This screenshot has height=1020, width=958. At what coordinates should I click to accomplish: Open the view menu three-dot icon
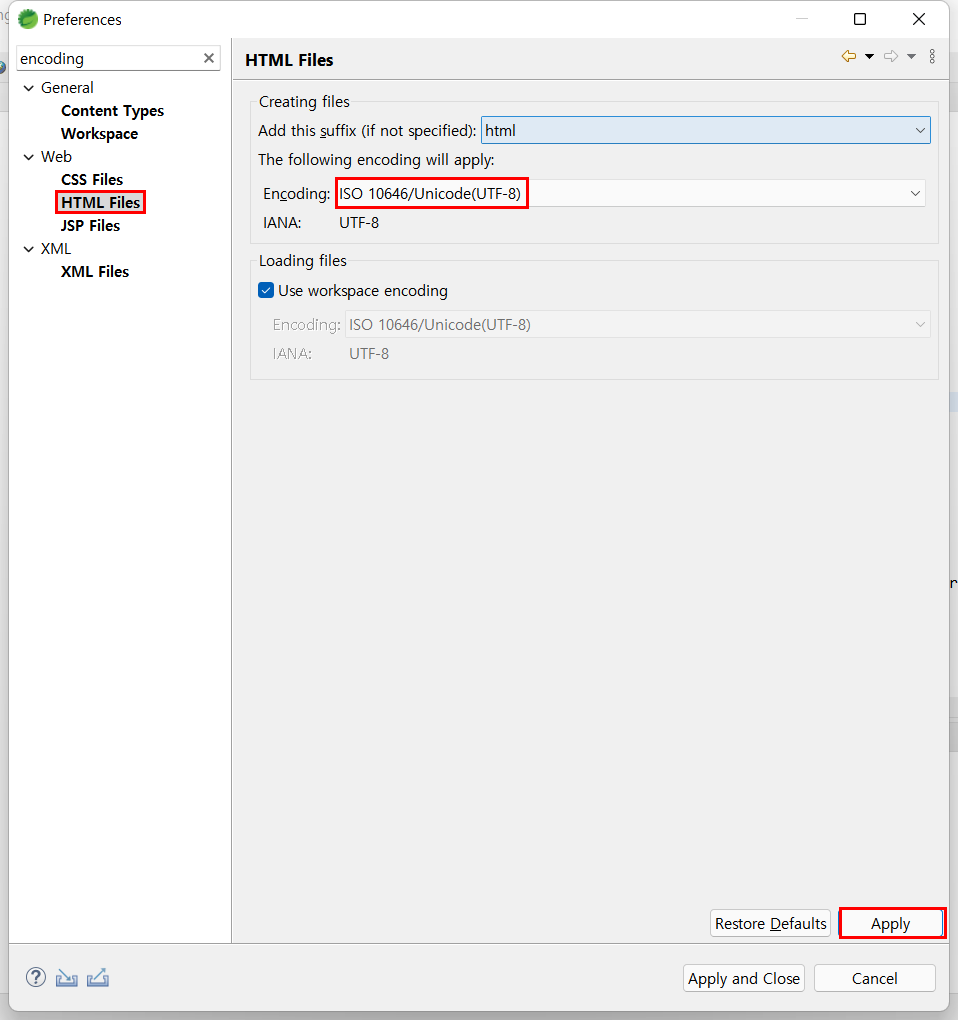[932, 57]
